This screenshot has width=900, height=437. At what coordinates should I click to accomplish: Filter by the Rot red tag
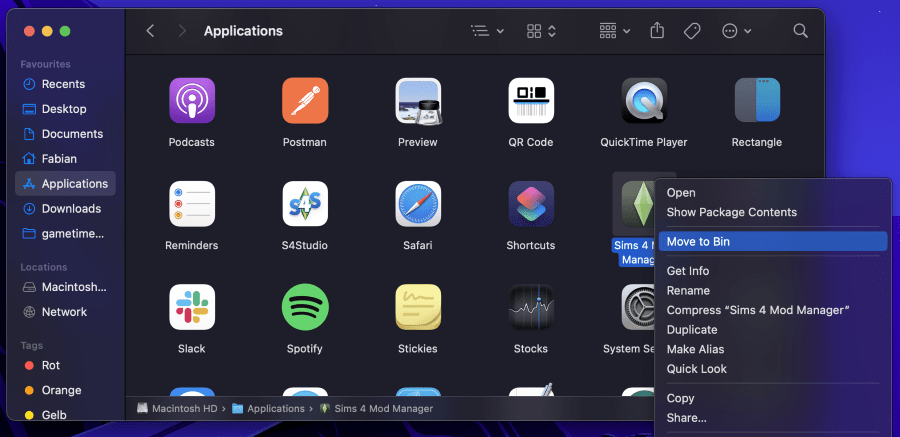pyautogui.click(x=65, y=365)
